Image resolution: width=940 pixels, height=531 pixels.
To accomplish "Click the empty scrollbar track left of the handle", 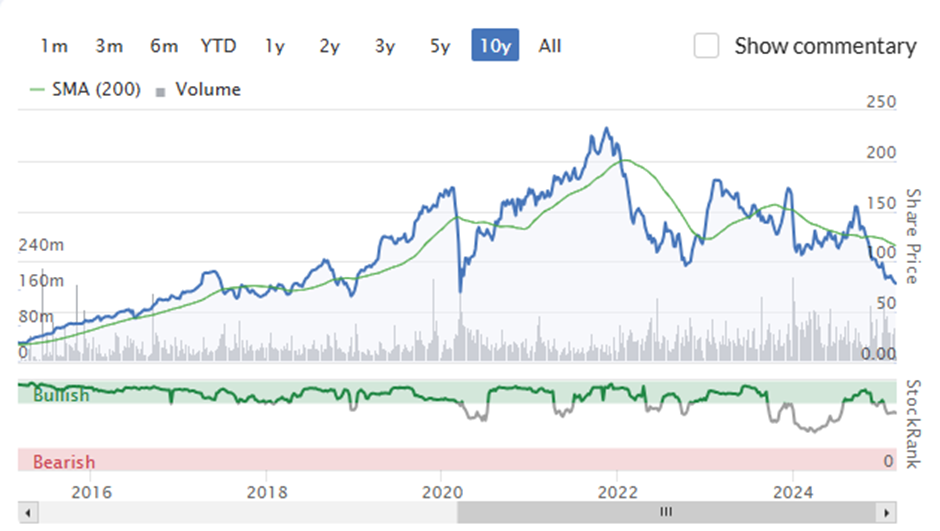I will (247, 513).
